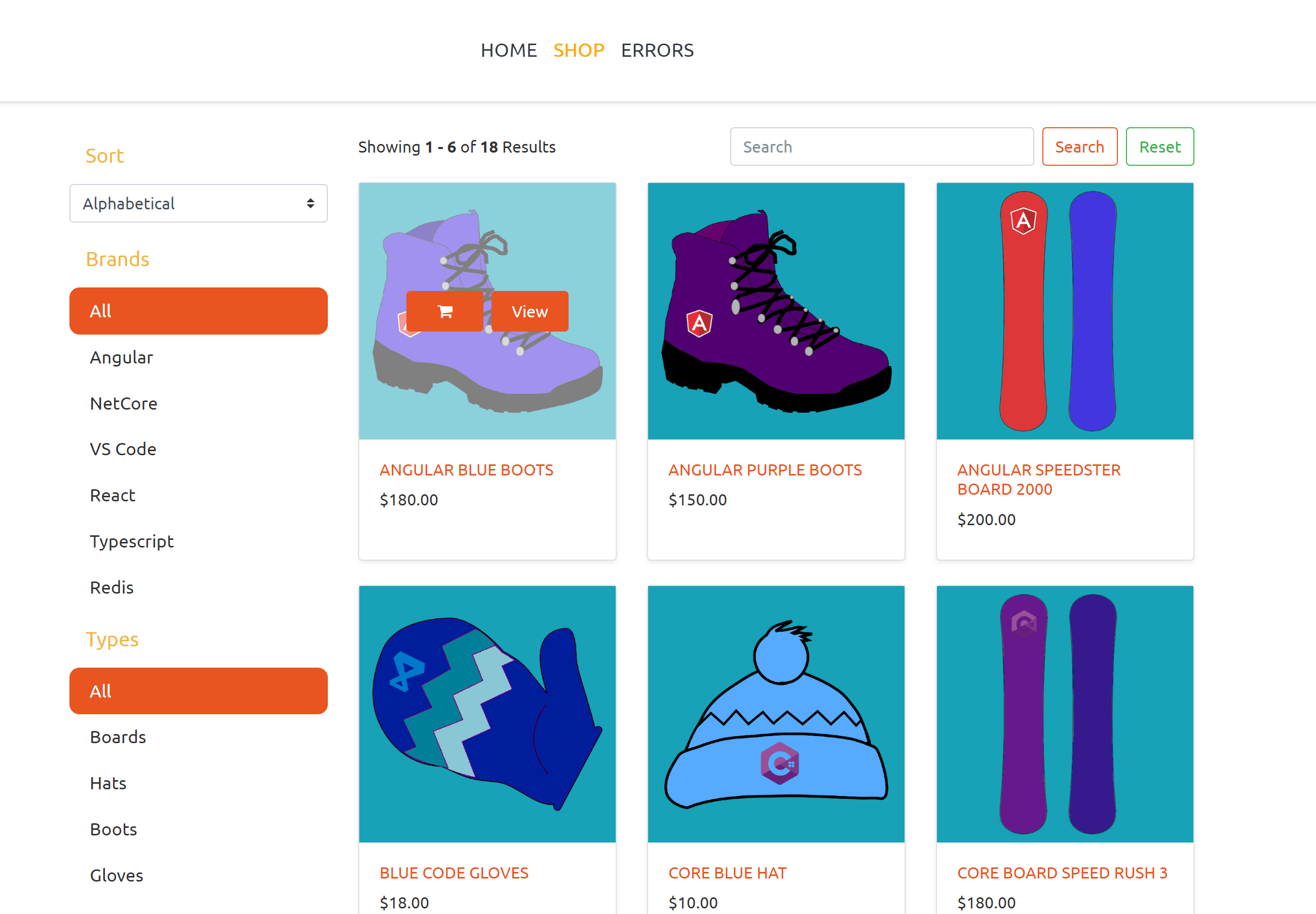Click the Core Blue Hat title link
Screen dimensions: 1316x914
point(728,873)
